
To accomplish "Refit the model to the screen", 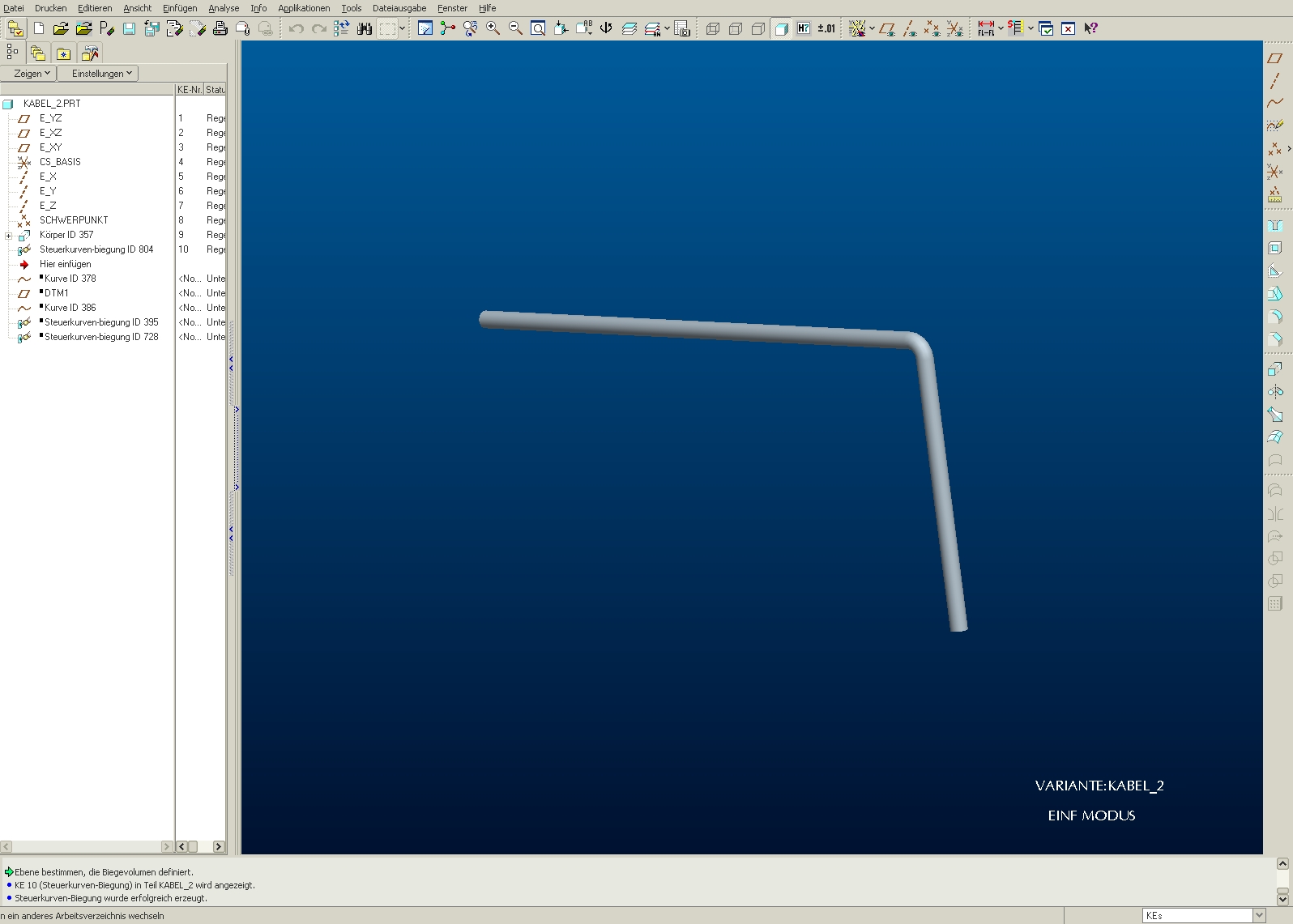I will pos(538,28).
